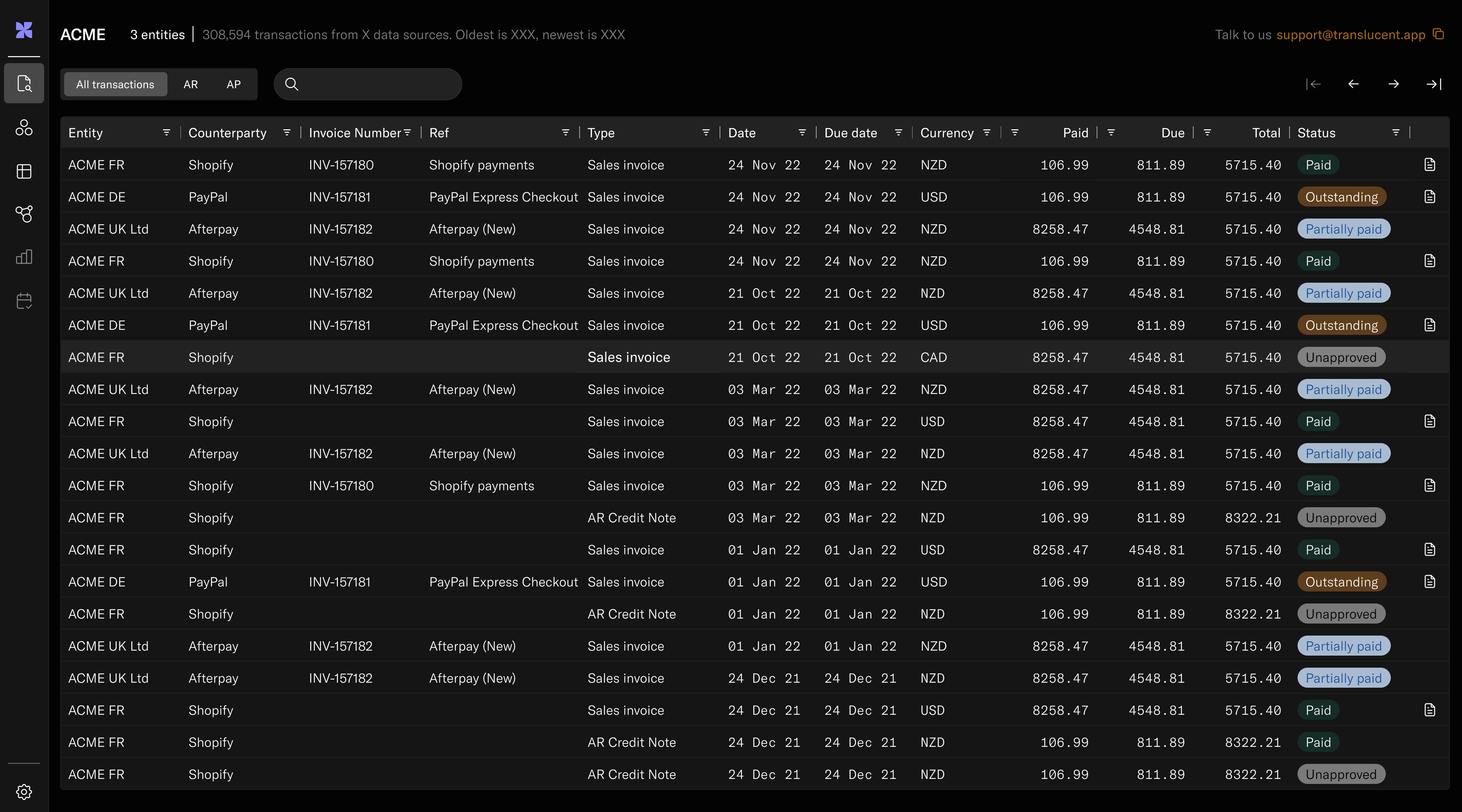
Task: Open the bar chart reports icon in sidebar
Action: (24, 257)
